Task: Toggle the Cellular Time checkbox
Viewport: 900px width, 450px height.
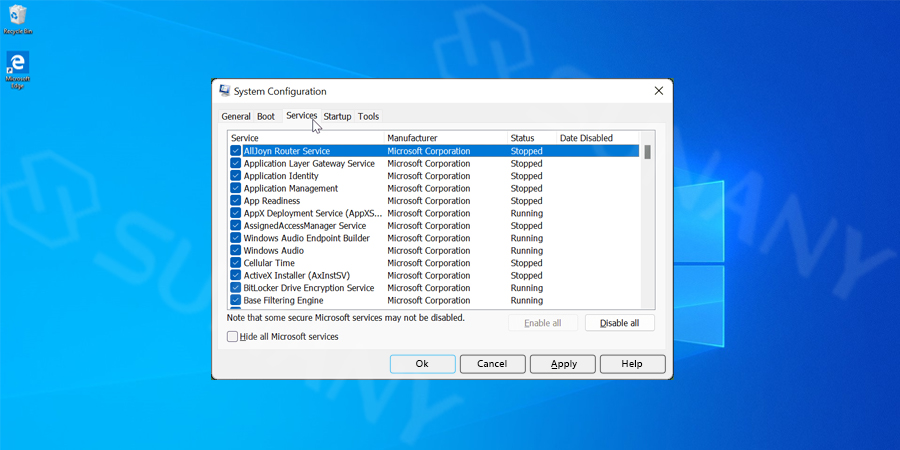Action: click(x=235, y=263)
